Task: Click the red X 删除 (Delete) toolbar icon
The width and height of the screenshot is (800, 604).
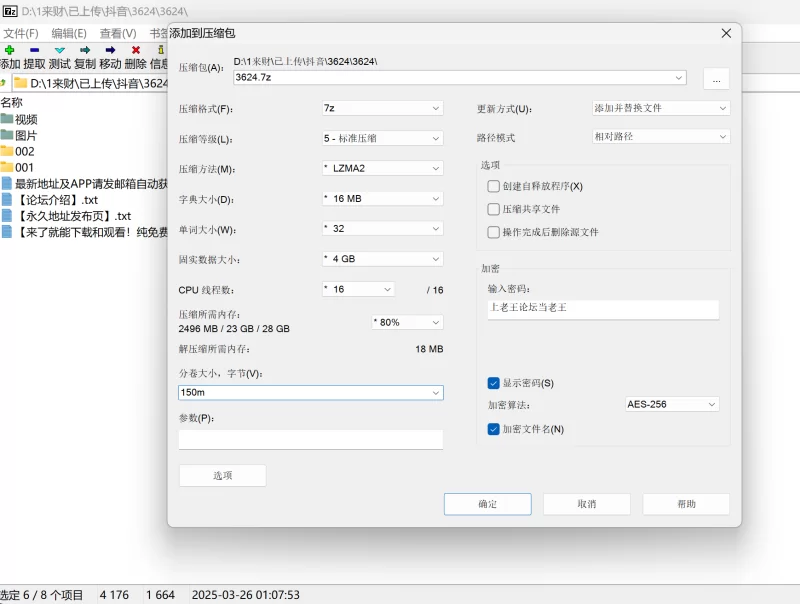Action: point(136,49)
